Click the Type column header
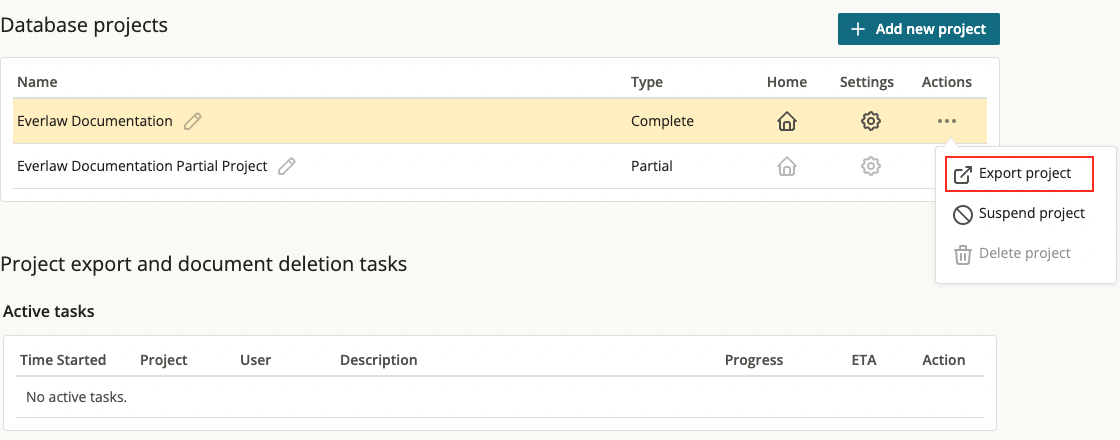The height and width of the screenshot is (440, 1120). point(646,82)
